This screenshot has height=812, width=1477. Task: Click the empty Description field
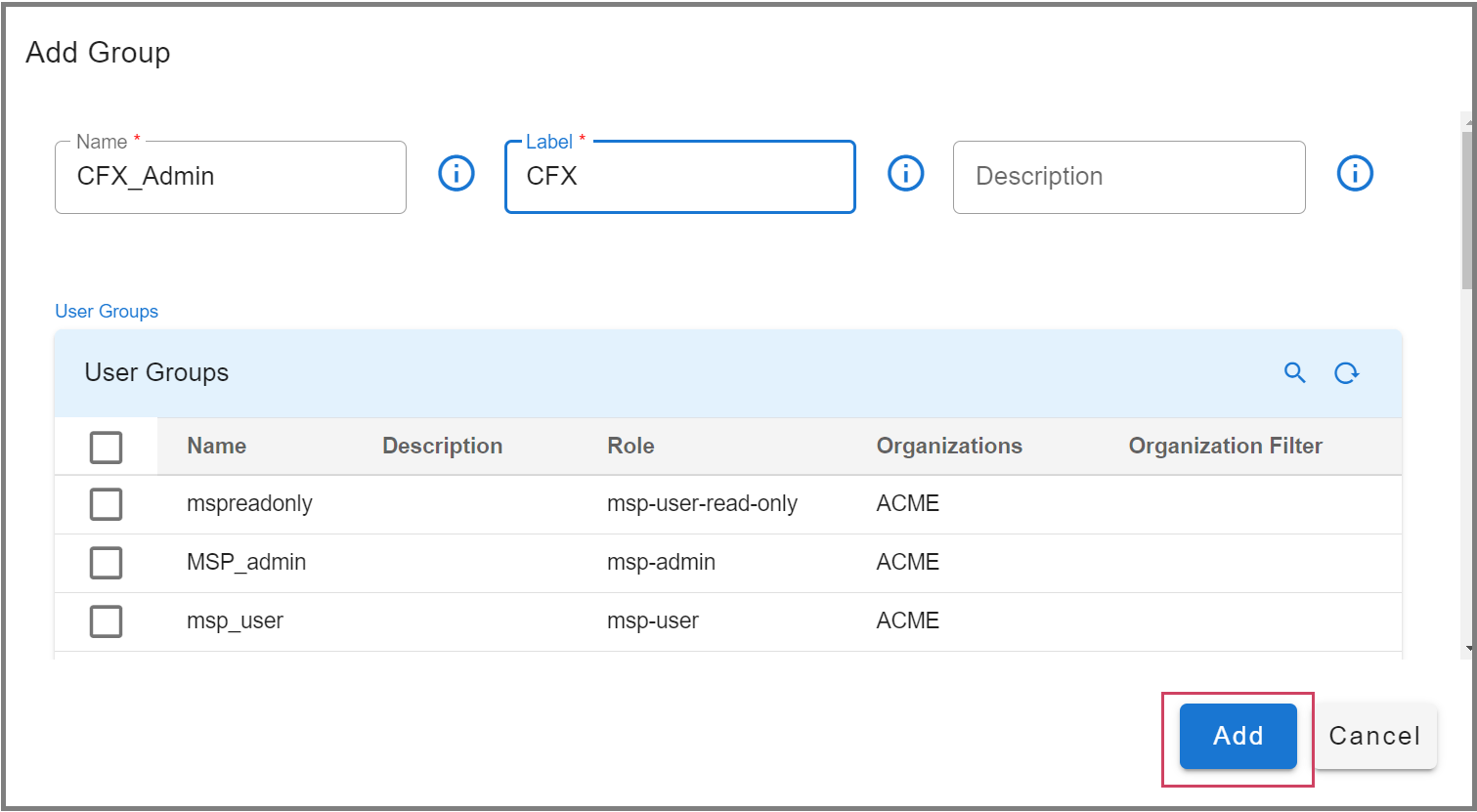[1128, 177]
